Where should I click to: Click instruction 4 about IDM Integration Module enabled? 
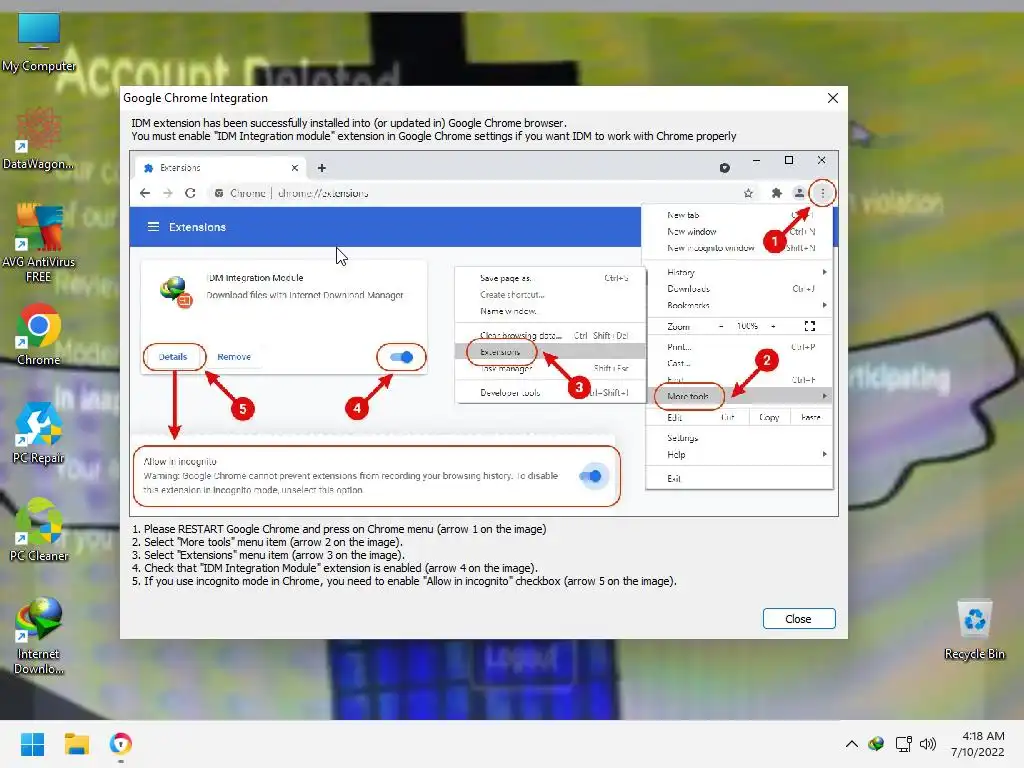[335, 568]
